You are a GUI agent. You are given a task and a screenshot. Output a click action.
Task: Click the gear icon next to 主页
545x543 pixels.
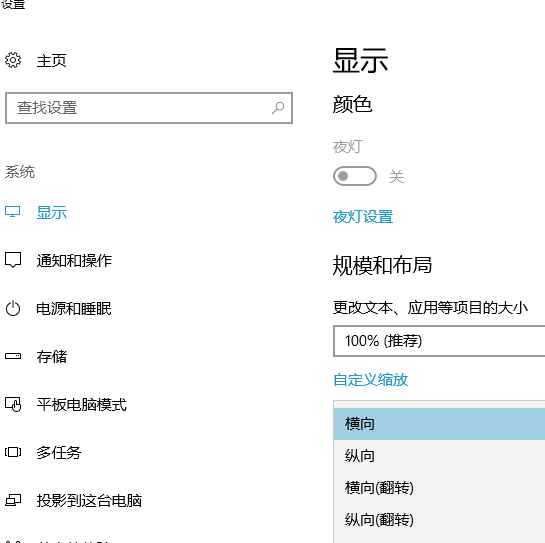point(13,60)
